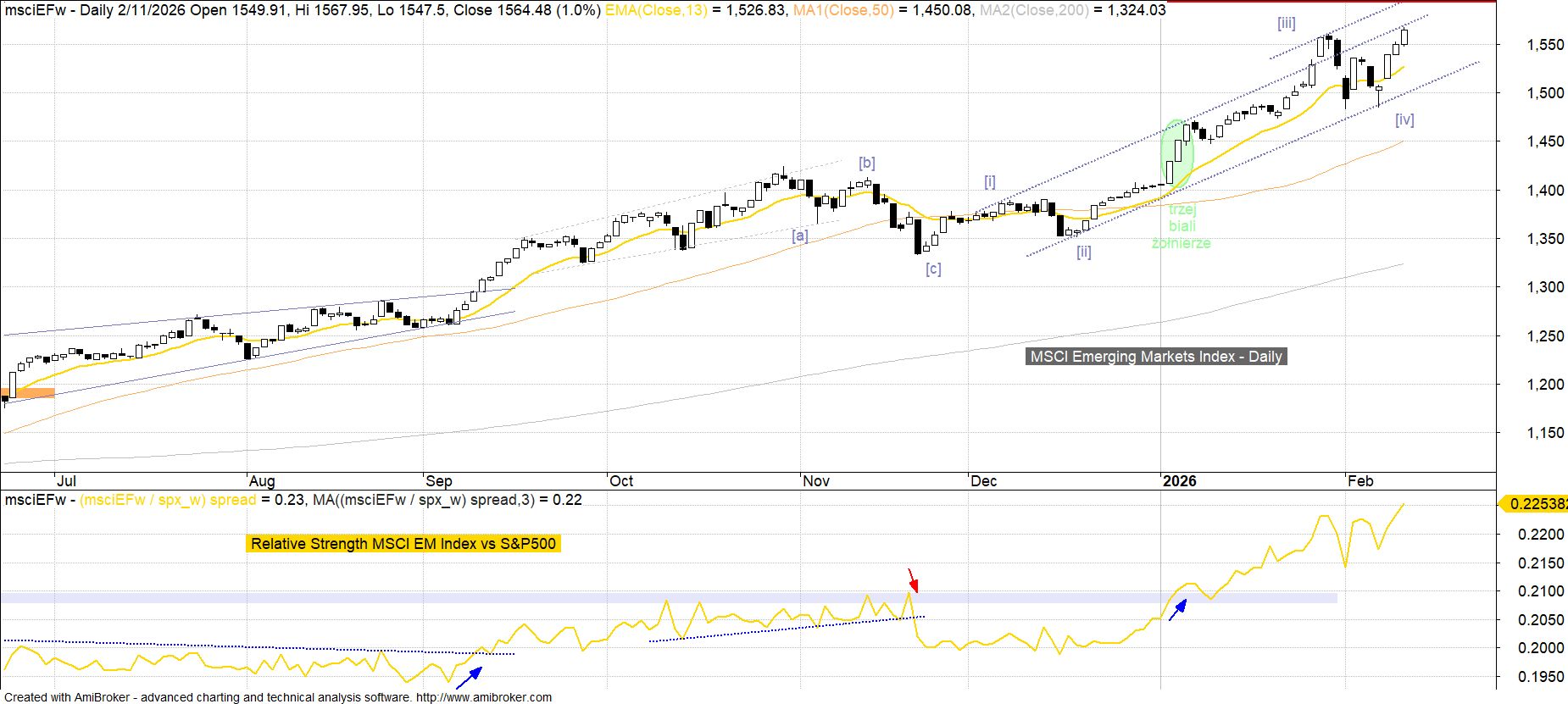Click the yellow 0.2253 value tag
Image resolution: width=1568 pixels, height=704 pixels.
pyautogui.click(x=1534, y=504)
